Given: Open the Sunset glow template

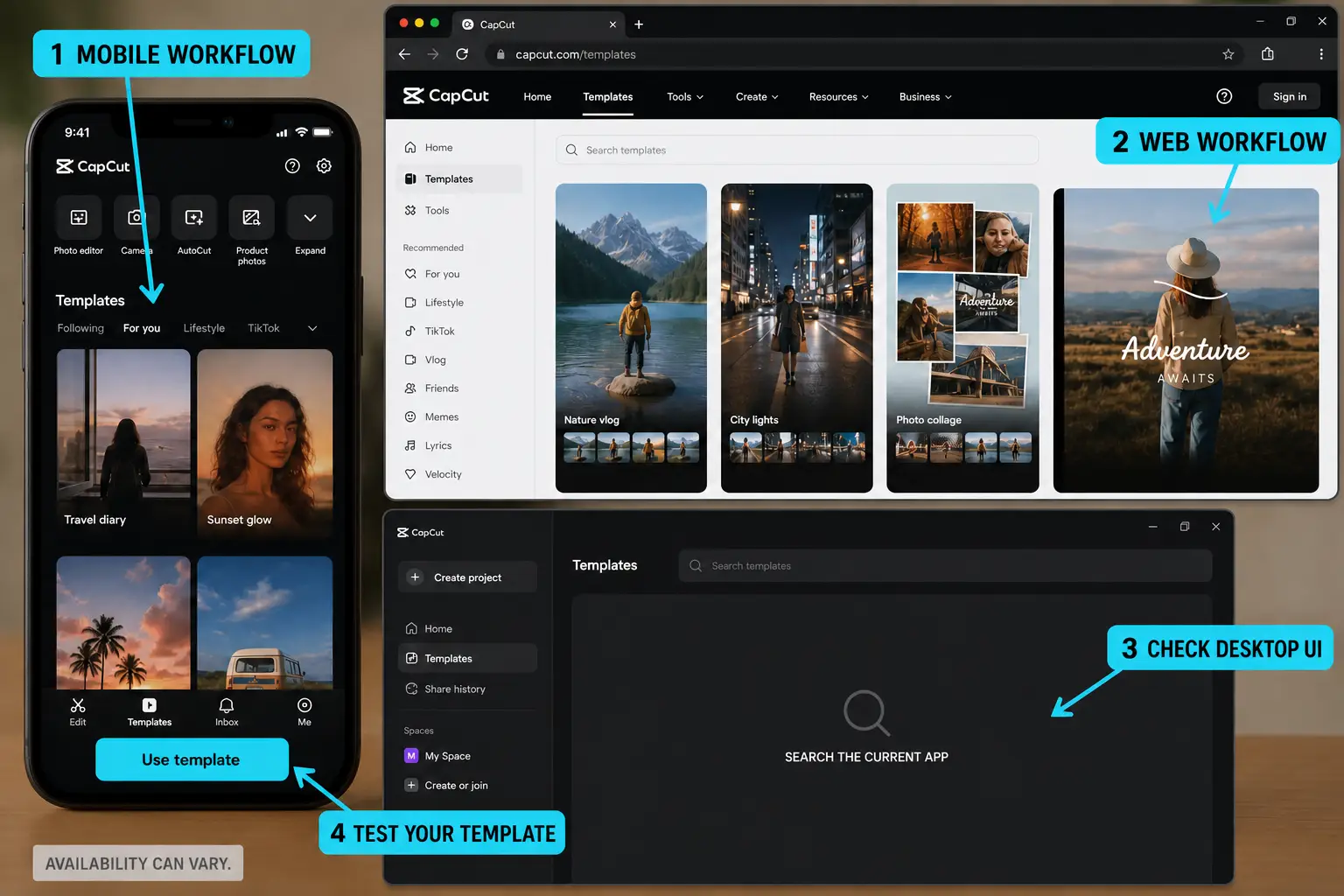Looking at the screenshot, I should point(264,442).
